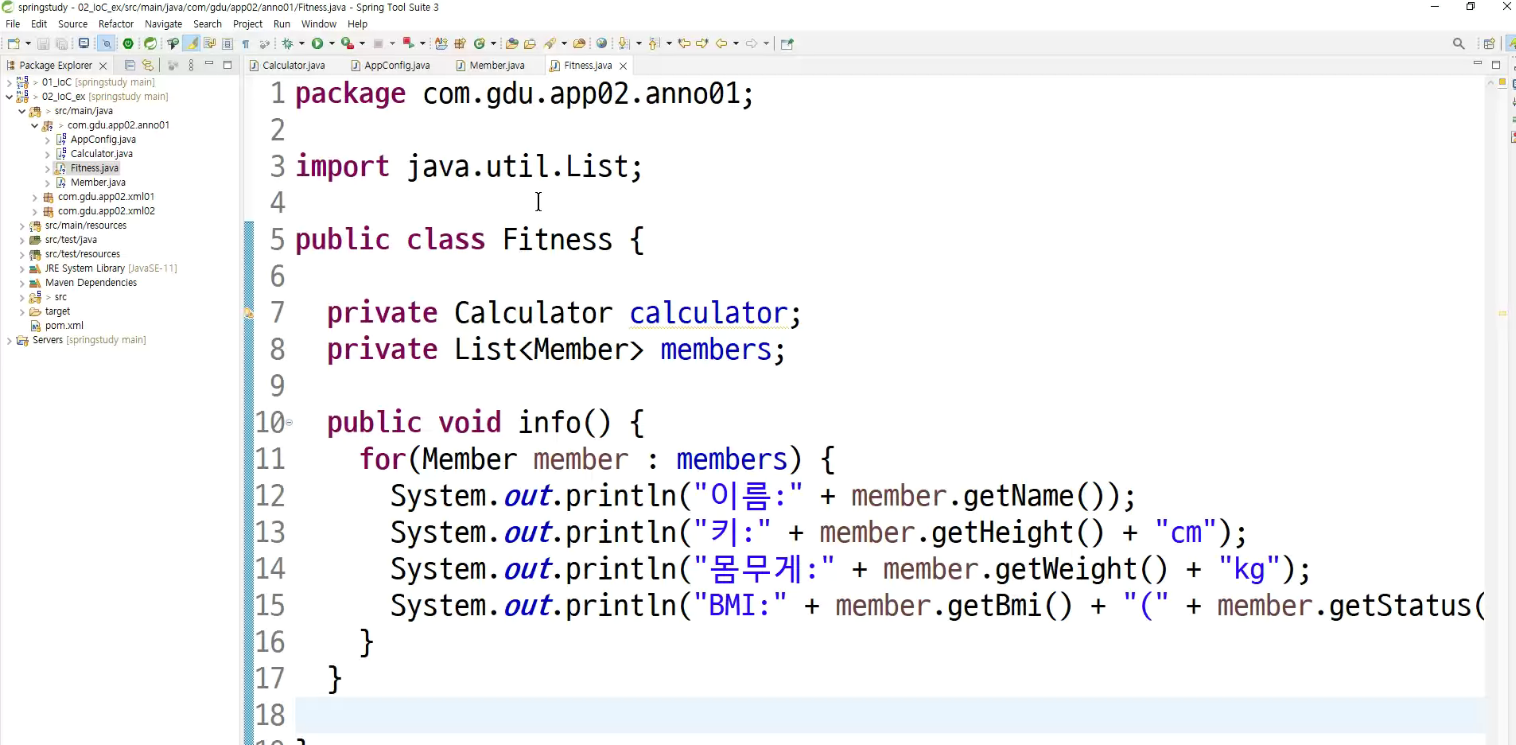Click the Run Last Tool icon with red toolbox
Image resolution: width=1516 pixels, height=745 pixels.
pos(346,43)
